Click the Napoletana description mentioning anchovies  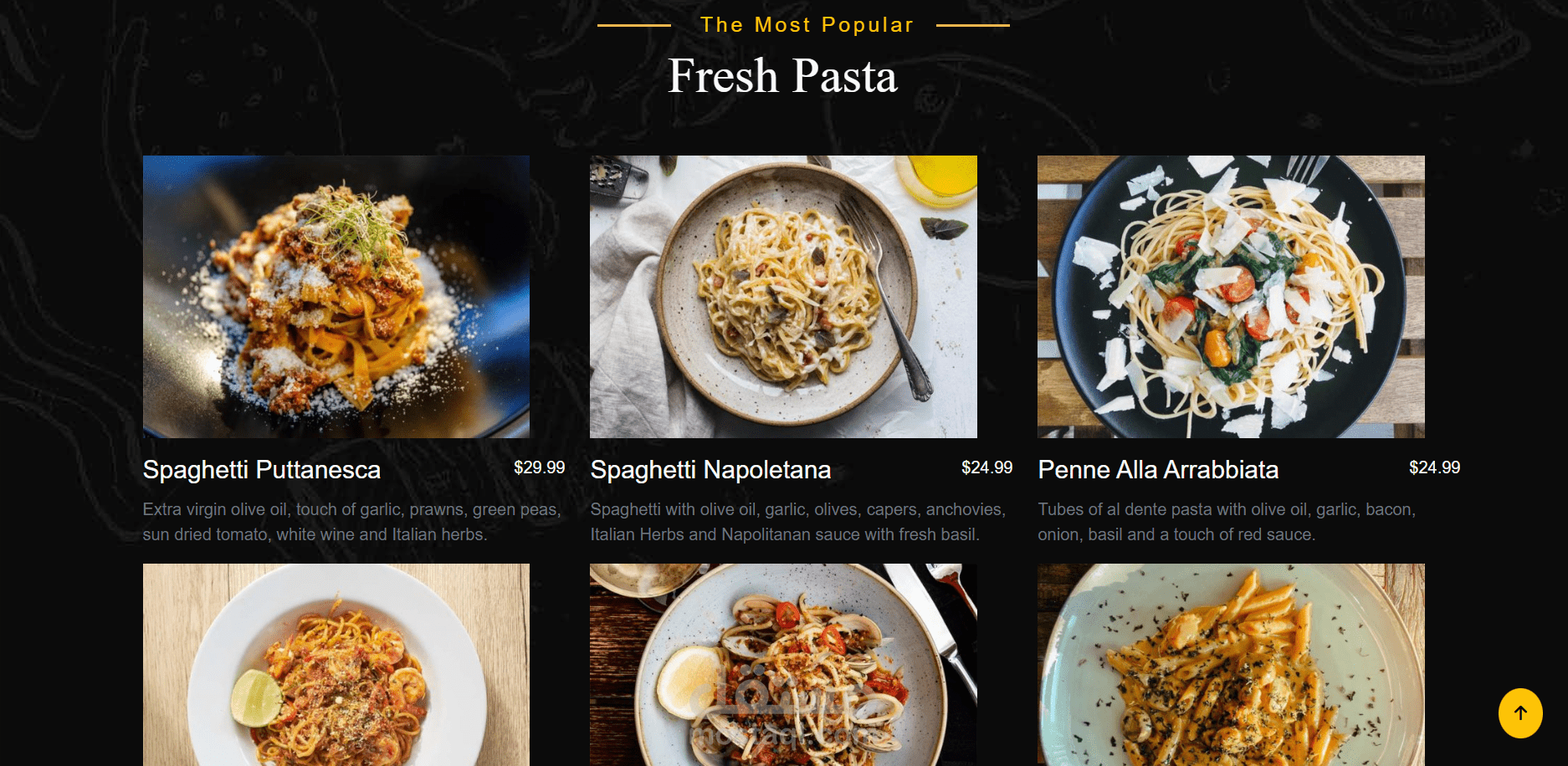pyautogui.click(x=797, y=522)
